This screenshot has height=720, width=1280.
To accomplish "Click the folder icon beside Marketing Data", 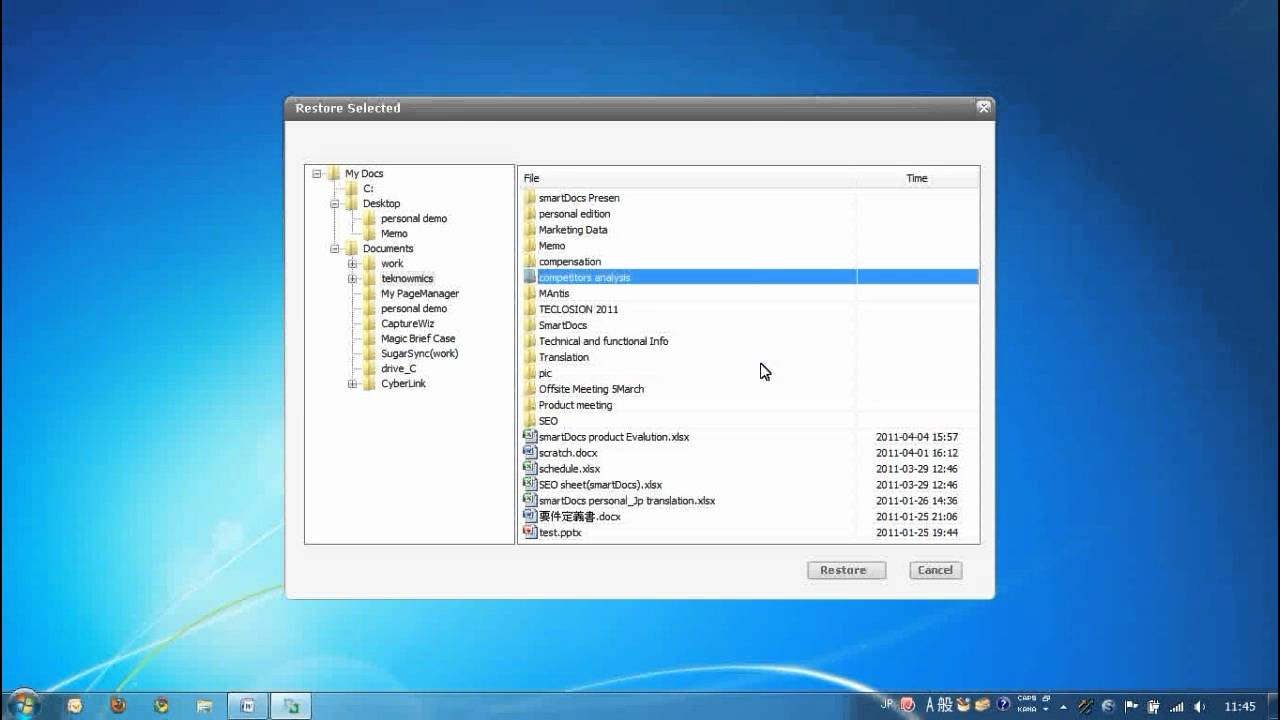I will tap(530, 230).
